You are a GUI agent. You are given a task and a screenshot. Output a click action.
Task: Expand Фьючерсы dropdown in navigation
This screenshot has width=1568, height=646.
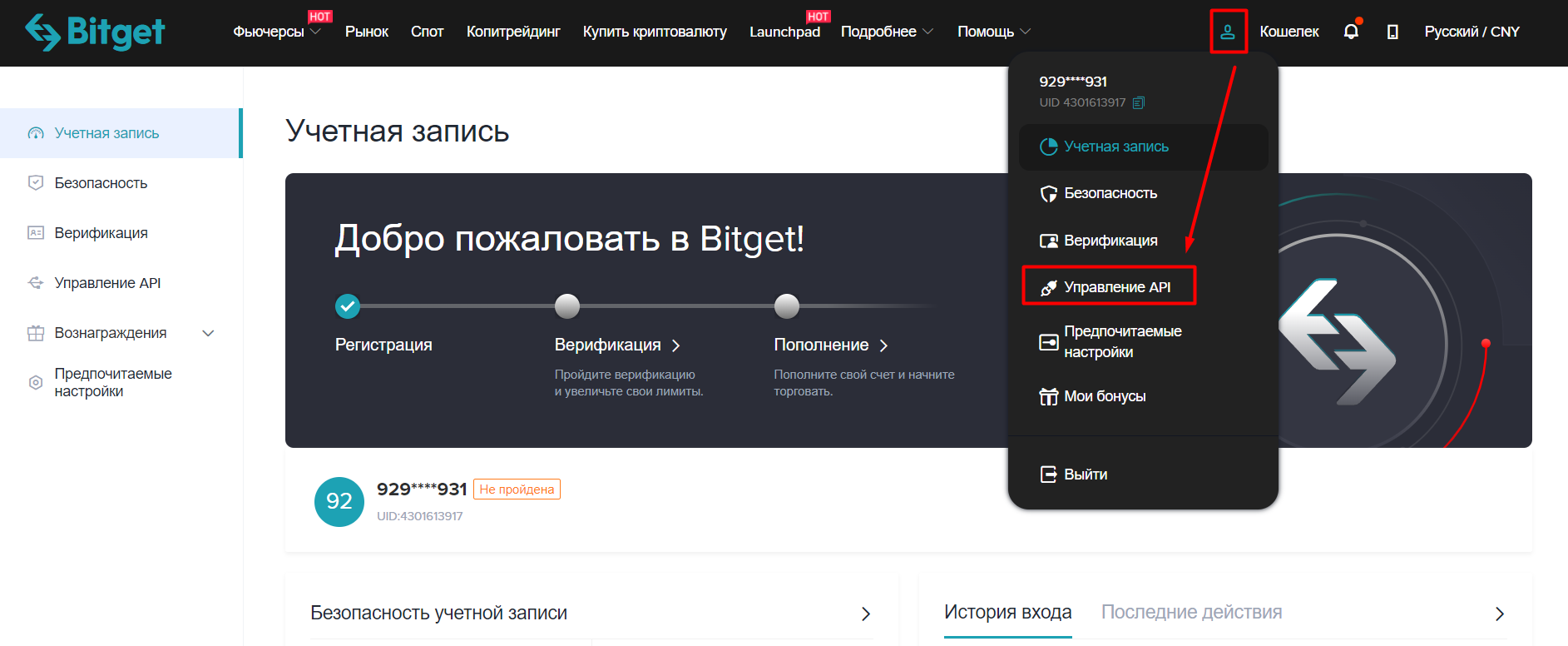pyautogui.click(x=277, y=32)
